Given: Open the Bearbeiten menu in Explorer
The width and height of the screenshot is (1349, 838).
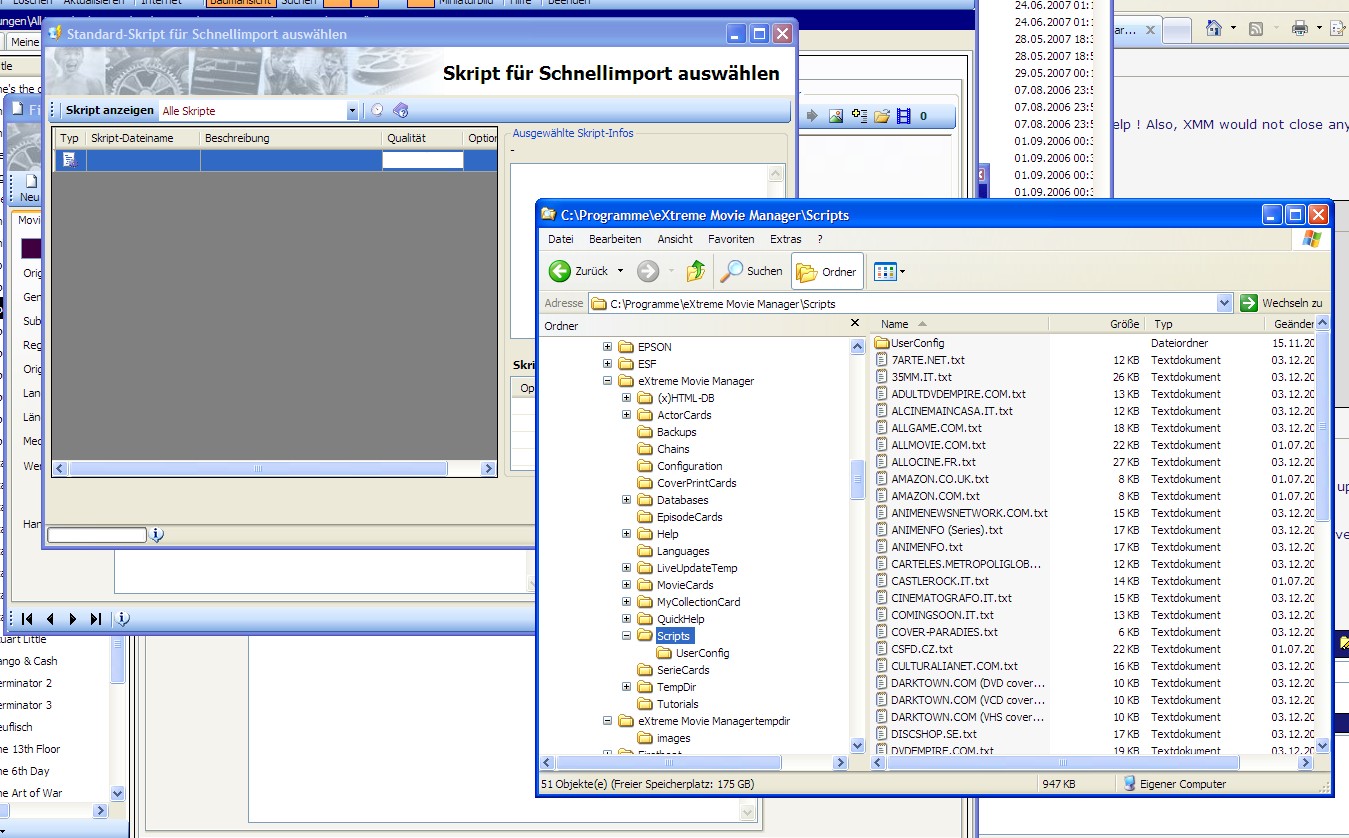Looking at the screenshot, I should click(x=615, y=239).
